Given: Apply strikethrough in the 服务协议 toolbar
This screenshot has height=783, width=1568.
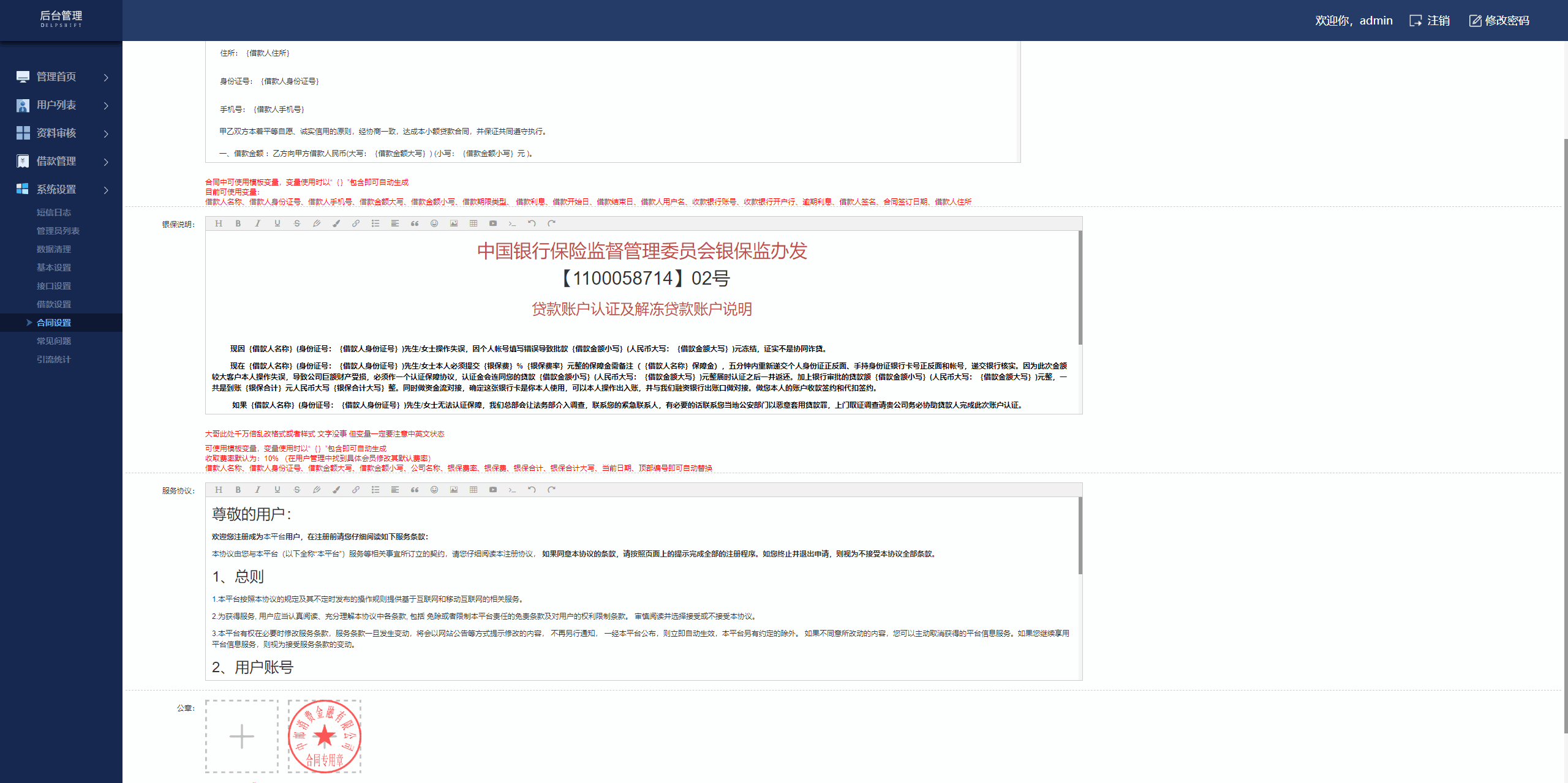Looking at the screenshot, I should coord(296,490).
